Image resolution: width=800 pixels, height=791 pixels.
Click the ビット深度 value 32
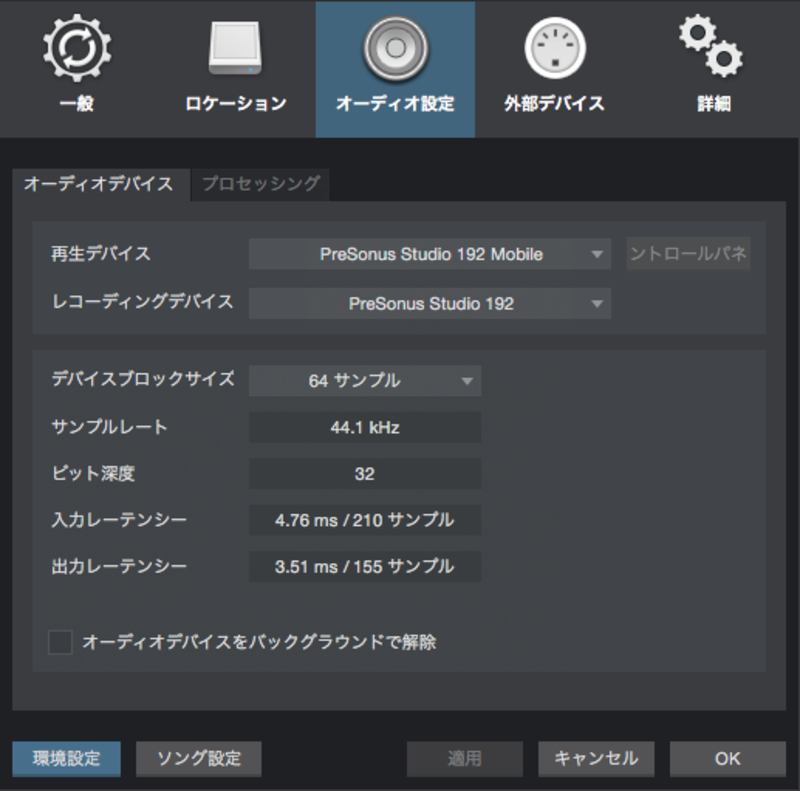point(365,474)
